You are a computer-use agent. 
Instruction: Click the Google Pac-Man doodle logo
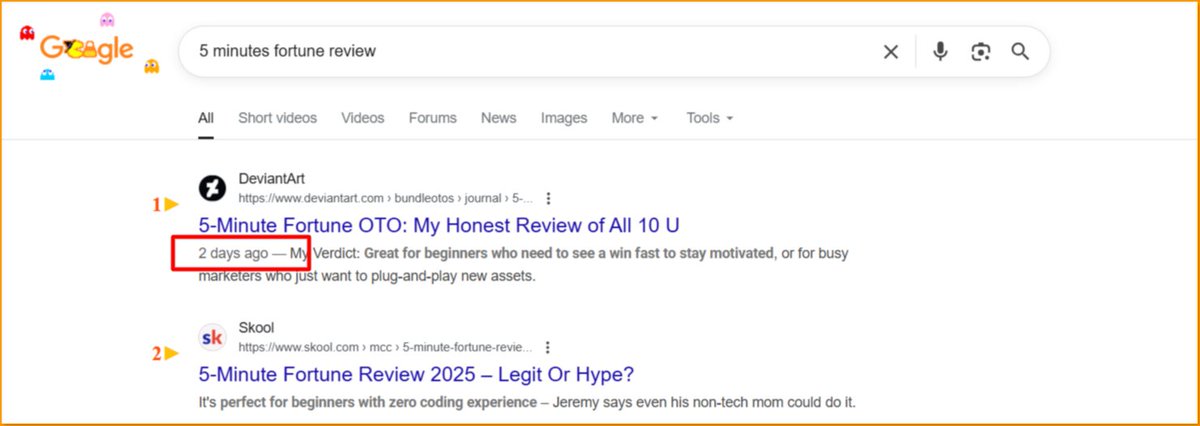point(89,48)
